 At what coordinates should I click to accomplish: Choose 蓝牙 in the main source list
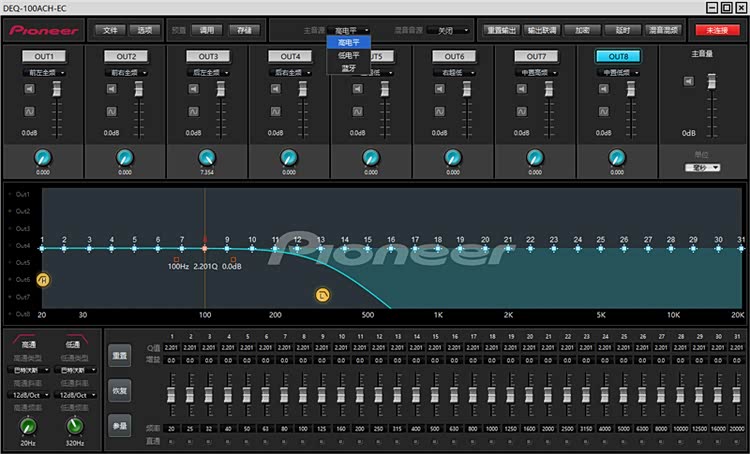(349, 69)
